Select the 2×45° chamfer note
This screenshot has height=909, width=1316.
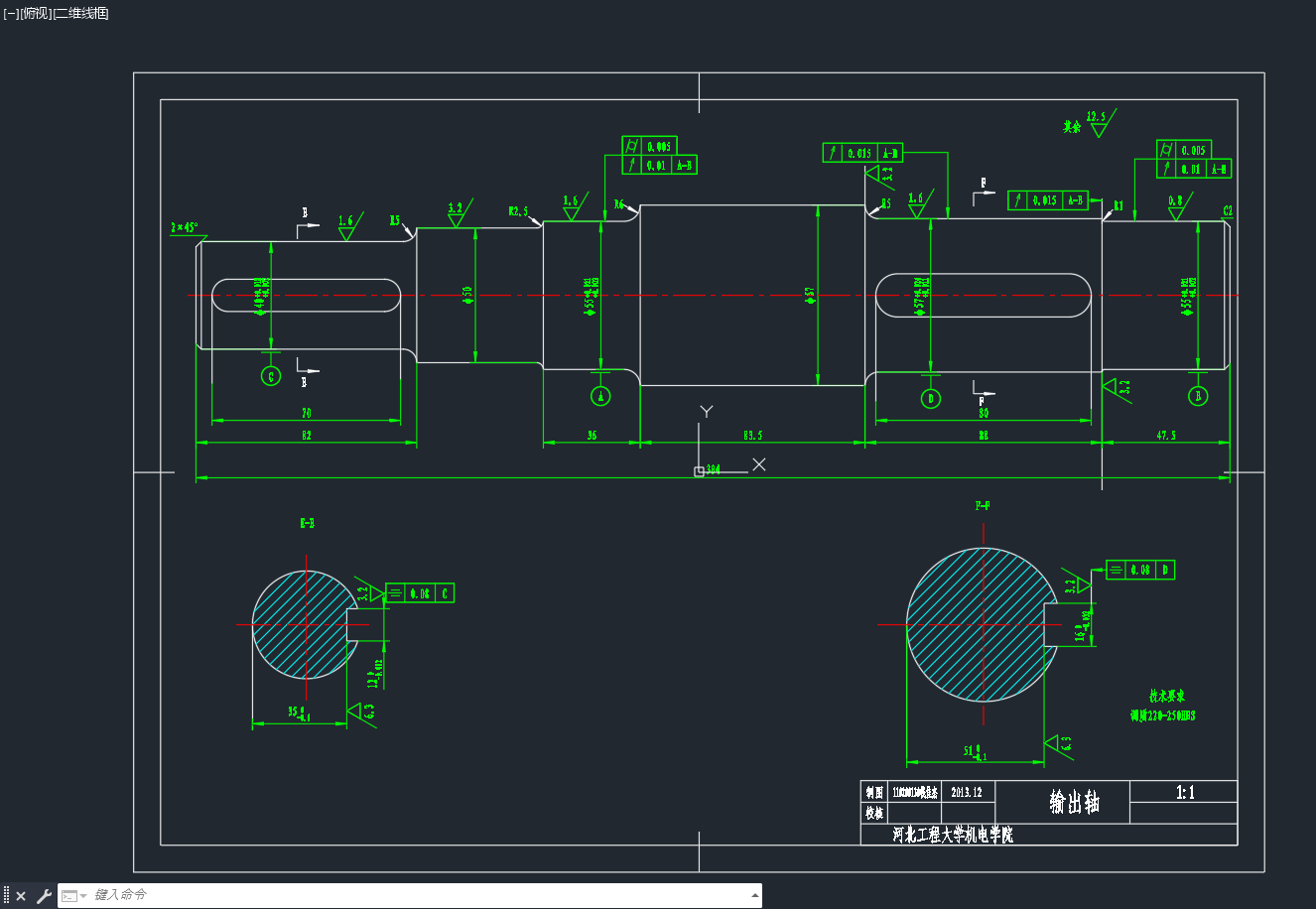184,227
